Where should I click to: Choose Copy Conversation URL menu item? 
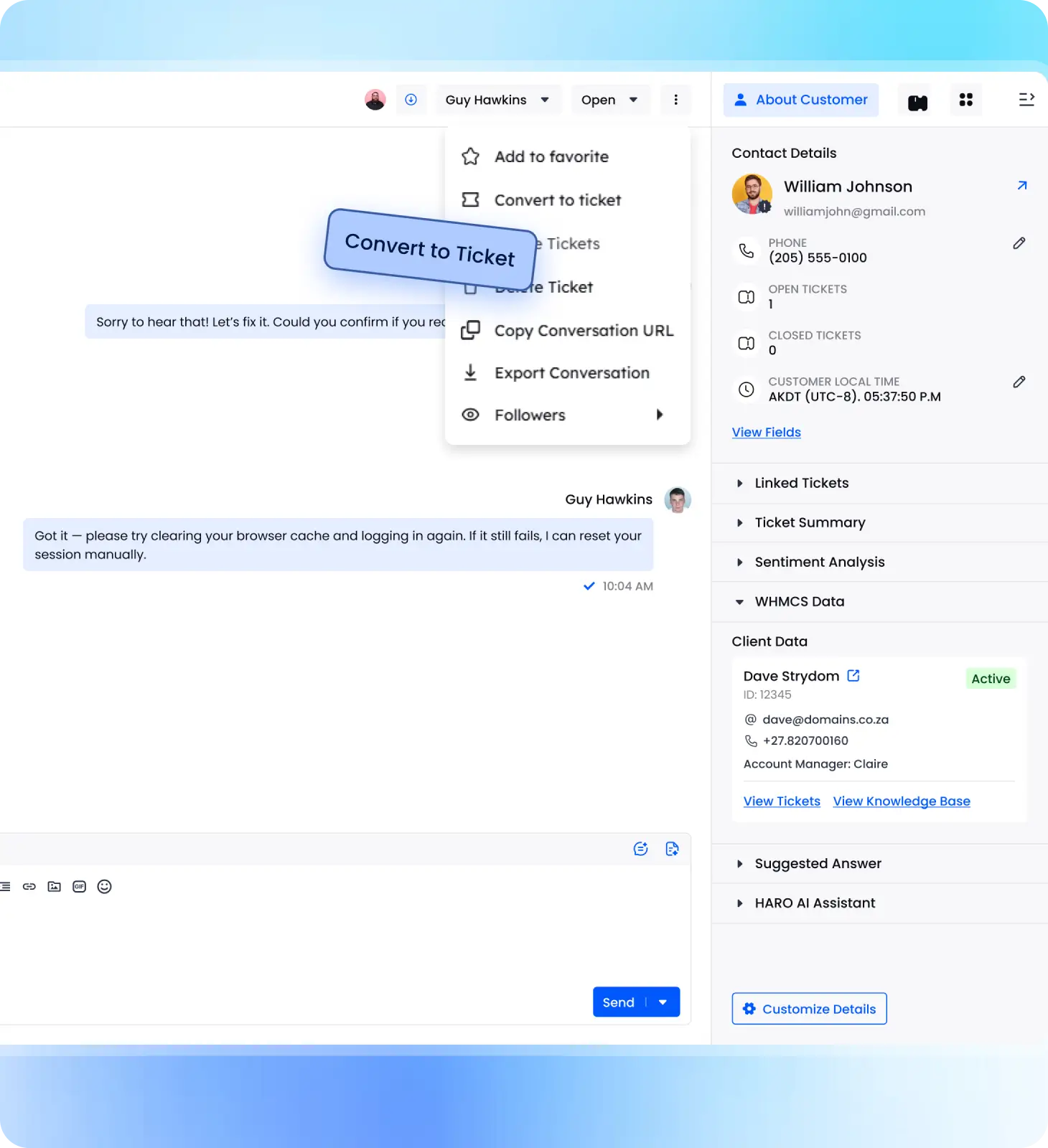567,331
